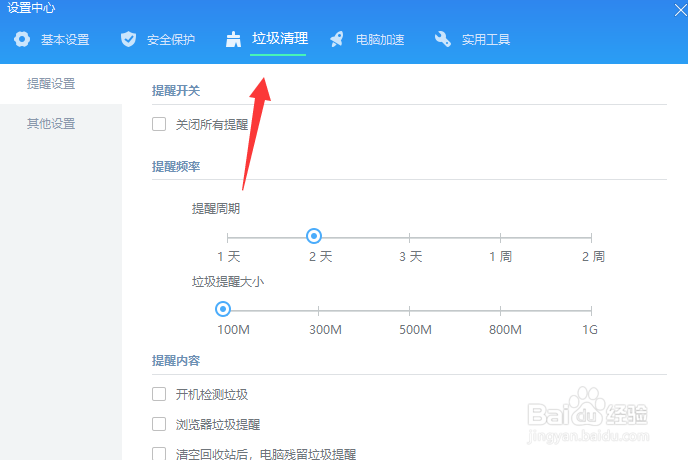
Task: Set 提醒周期 slider to 1 周
Action: pos(500,238)
